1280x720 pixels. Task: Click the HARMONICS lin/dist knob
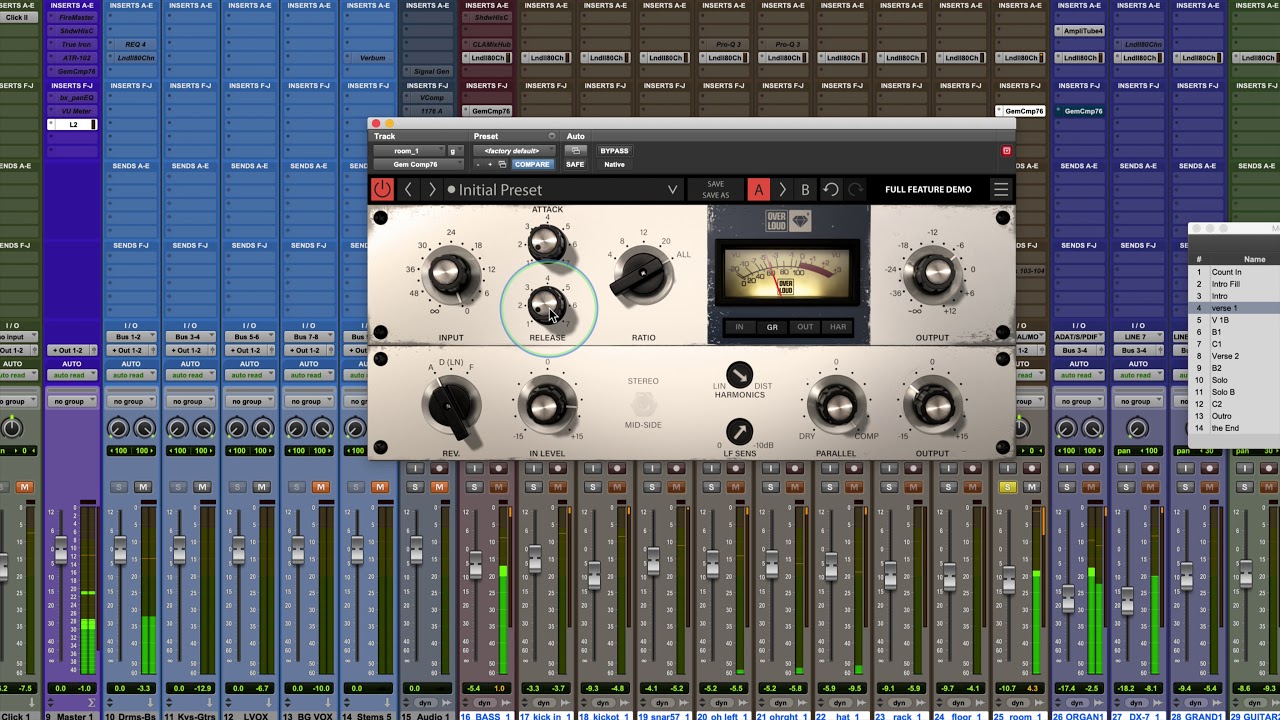pos(739,375)
